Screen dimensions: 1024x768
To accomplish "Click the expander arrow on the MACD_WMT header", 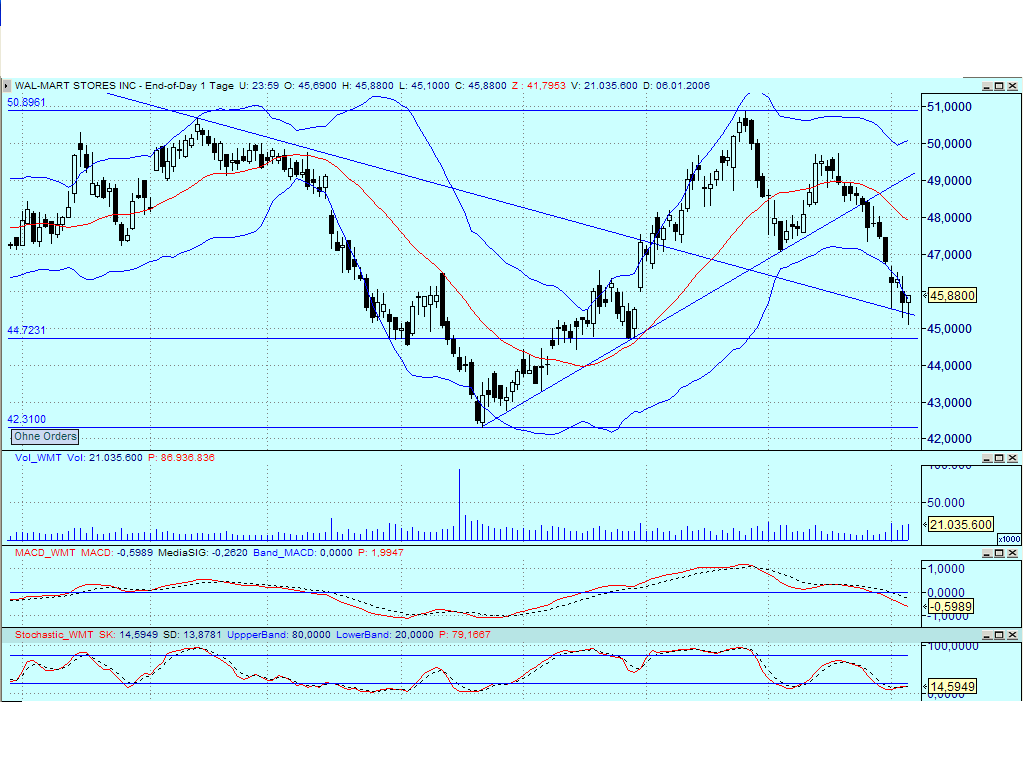I will pos(7,552).
